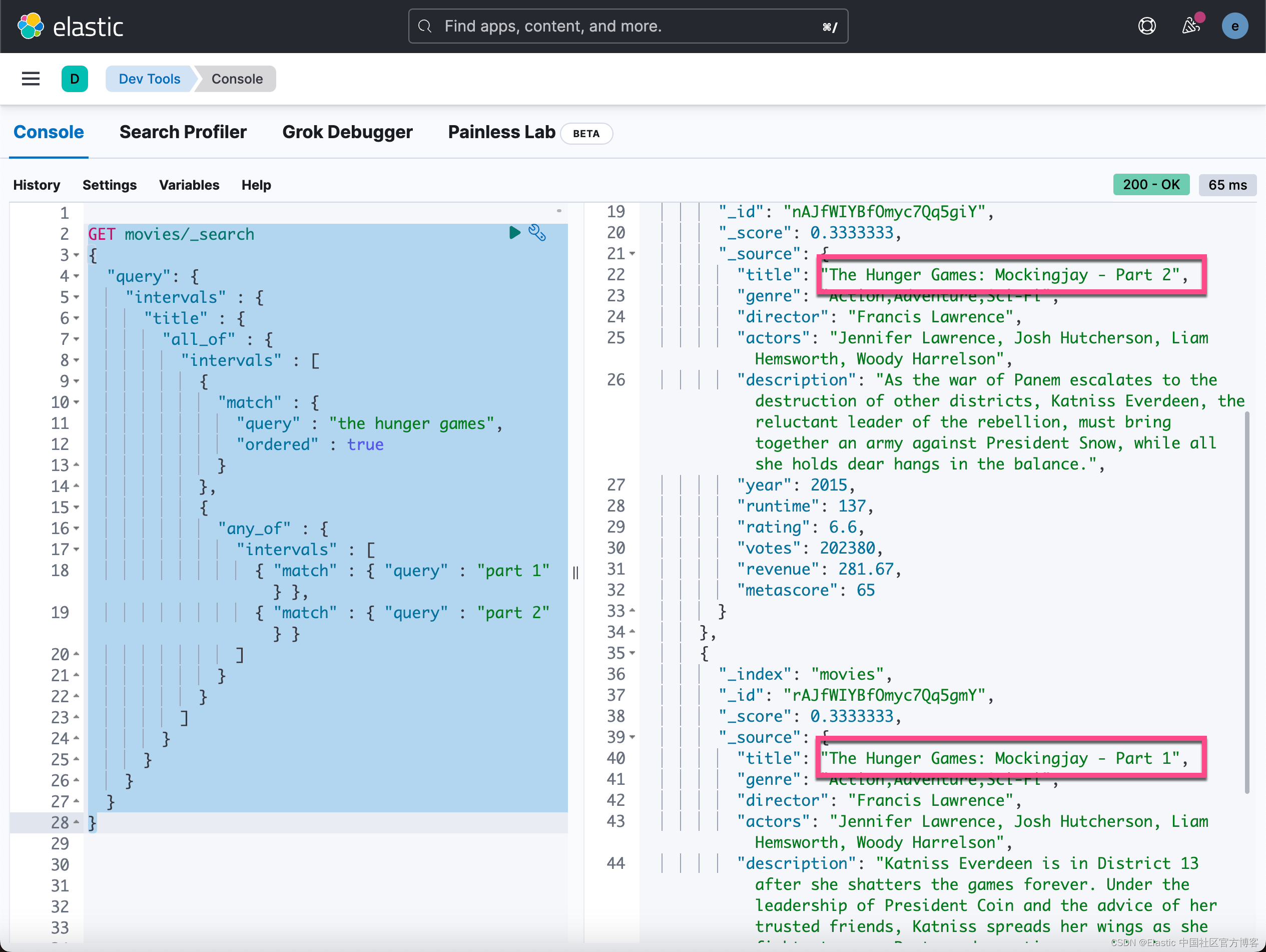Click the green D space avatar
This screenshot has width=1266, height=952.
75,79
